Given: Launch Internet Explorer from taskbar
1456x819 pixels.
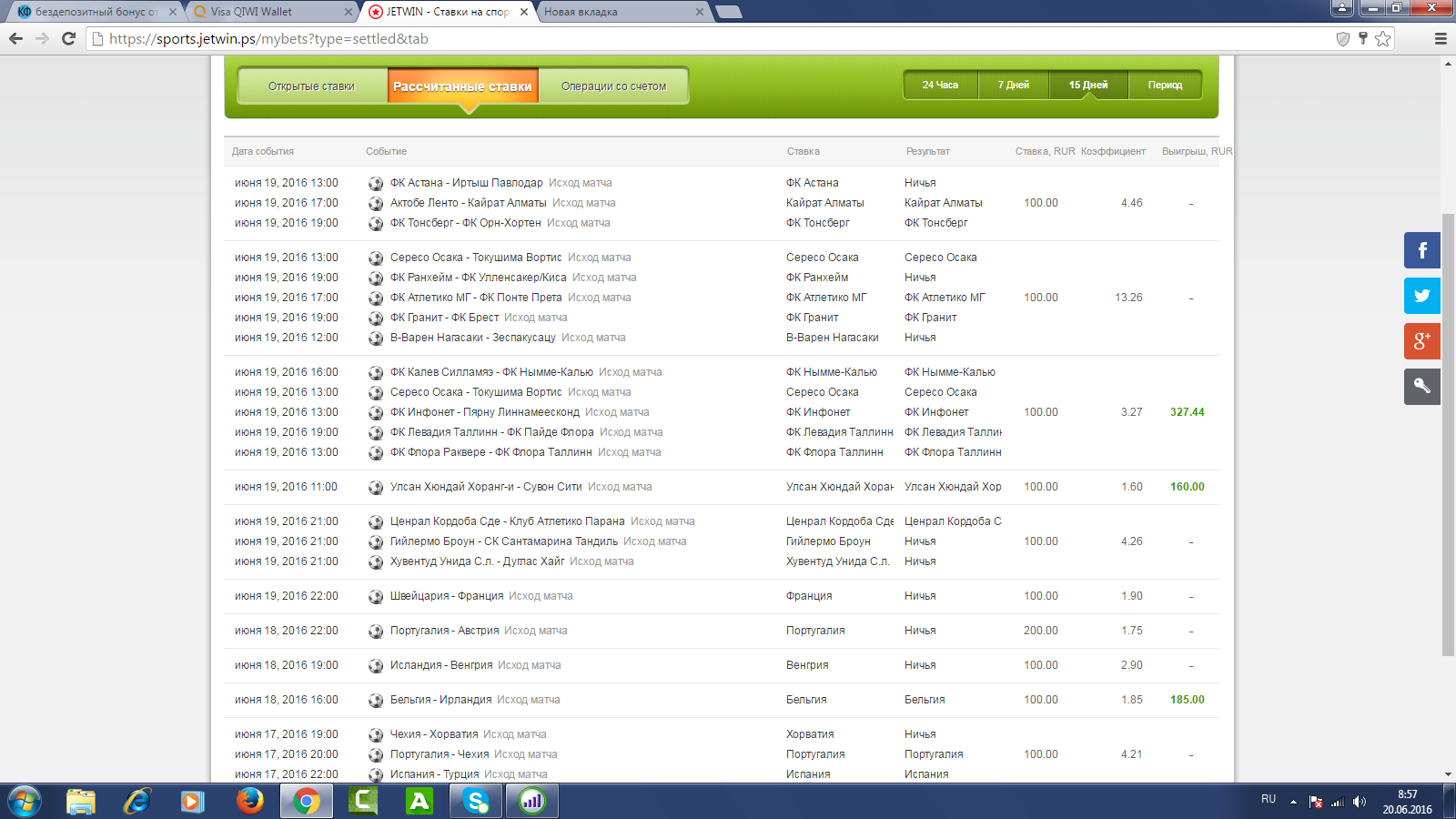Looking at the screenshot, I should coord(137,802).
